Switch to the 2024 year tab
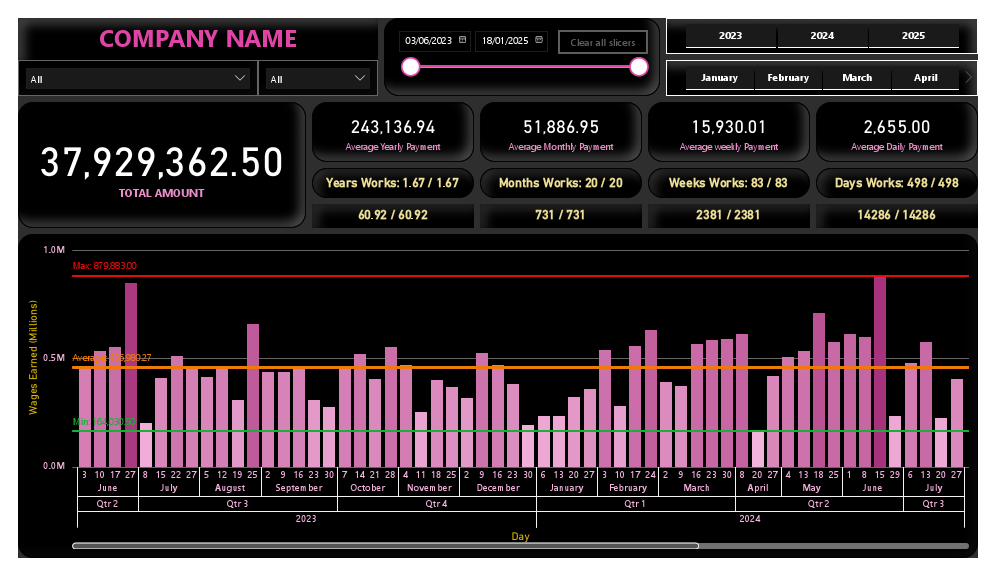Screen dimensions: 996x576 pyautogui.click(x=821, y=36)
